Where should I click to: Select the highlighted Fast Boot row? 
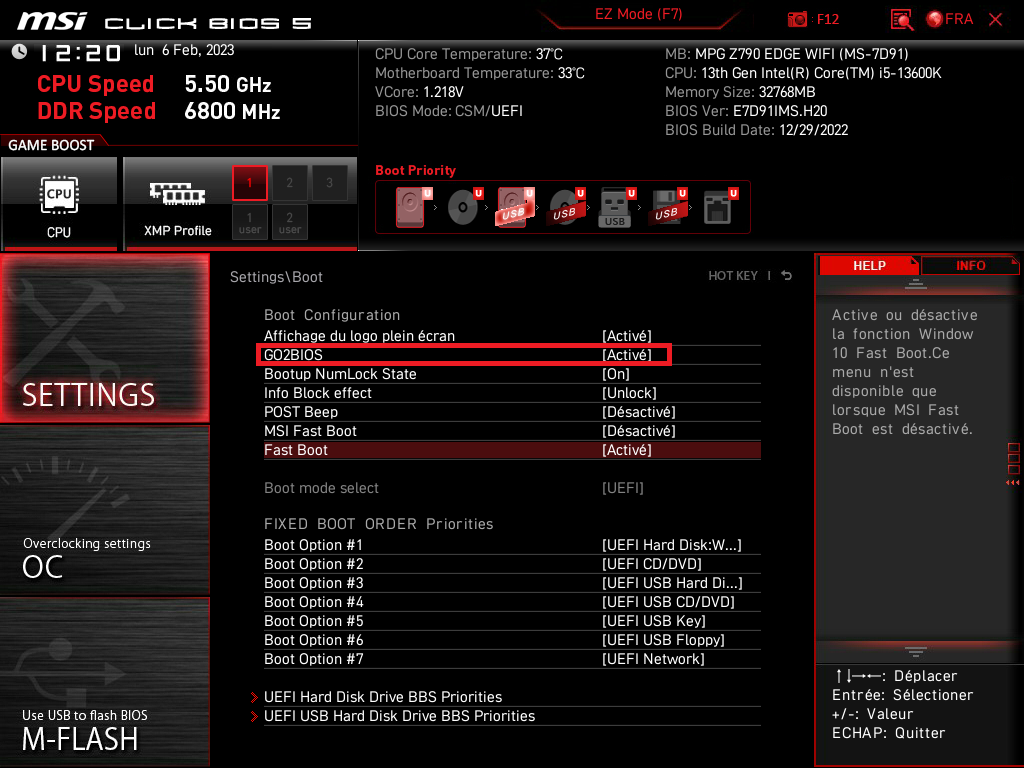[x=512, y=450]
